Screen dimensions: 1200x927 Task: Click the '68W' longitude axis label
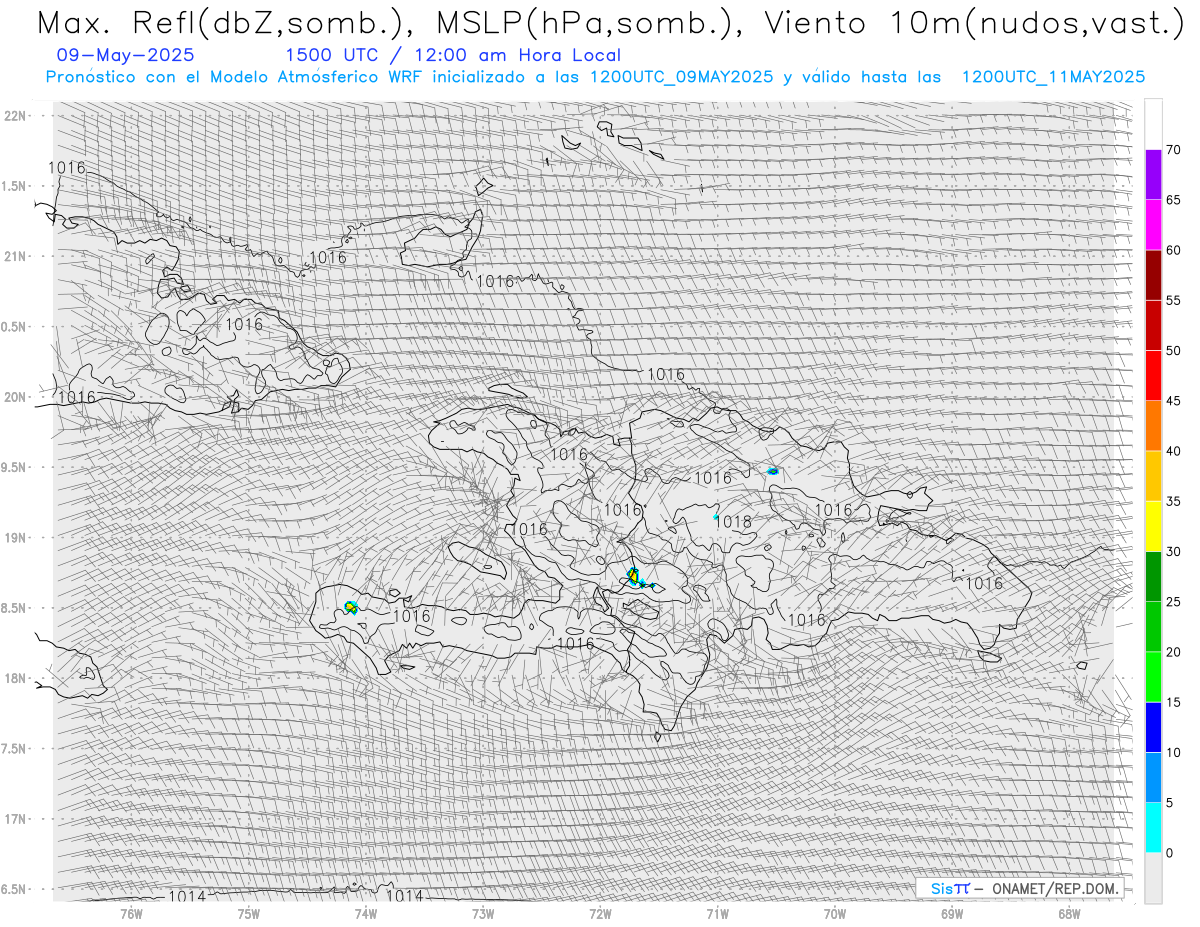point(1069,913)
